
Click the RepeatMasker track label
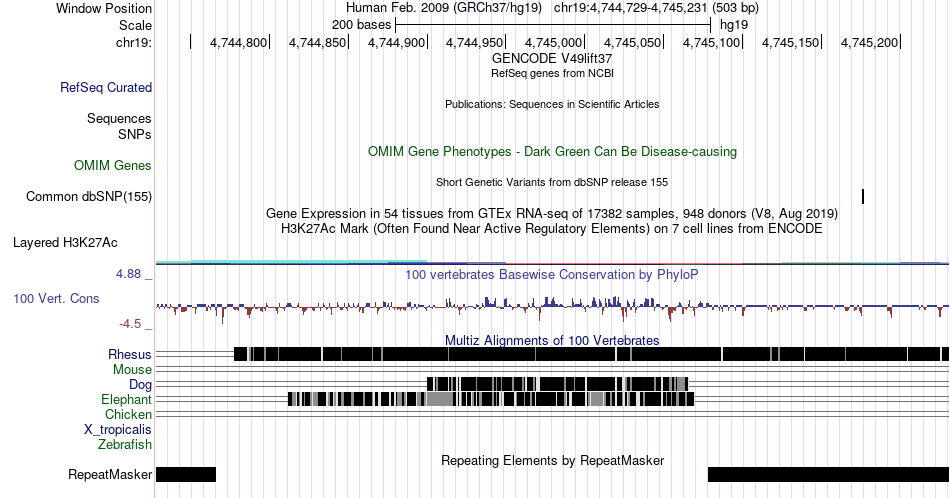pos(110,474)
